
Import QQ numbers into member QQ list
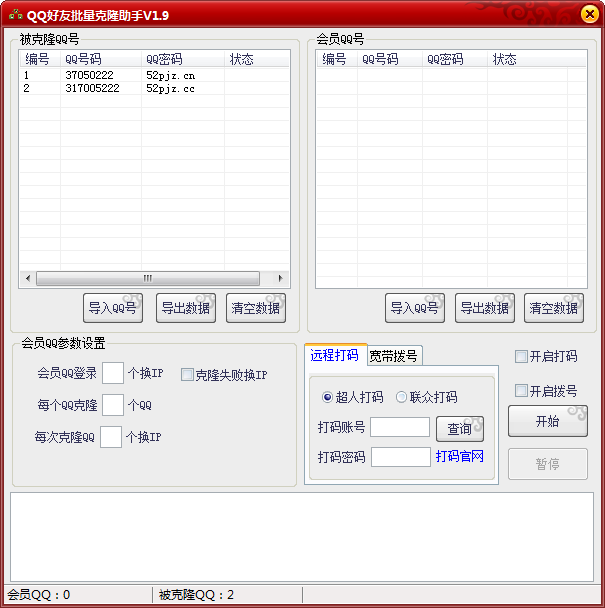[414, 308]
